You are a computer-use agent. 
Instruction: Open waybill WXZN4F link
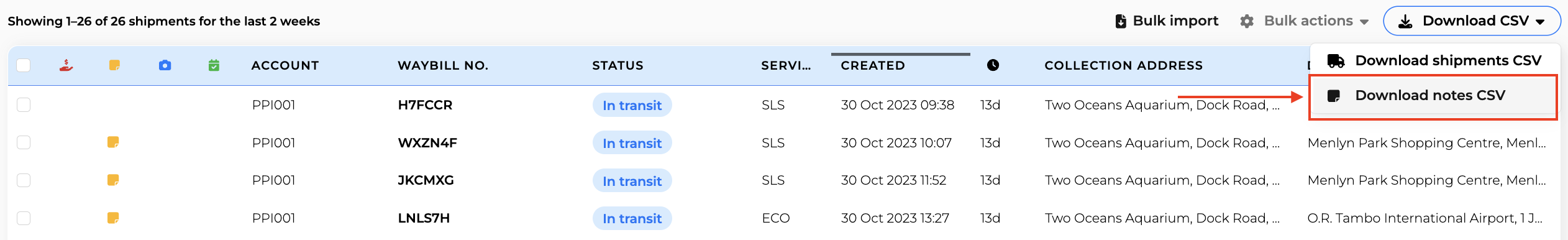[x=427, y=143]
